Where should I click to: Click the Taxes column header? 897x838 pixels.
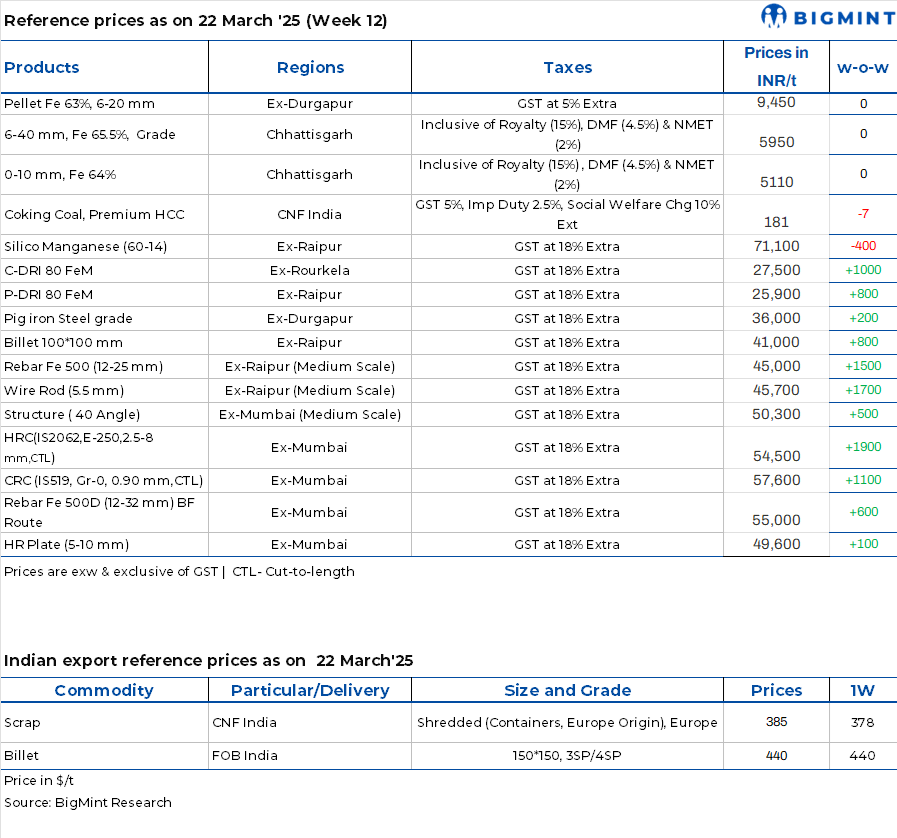[x=567, y=68]
